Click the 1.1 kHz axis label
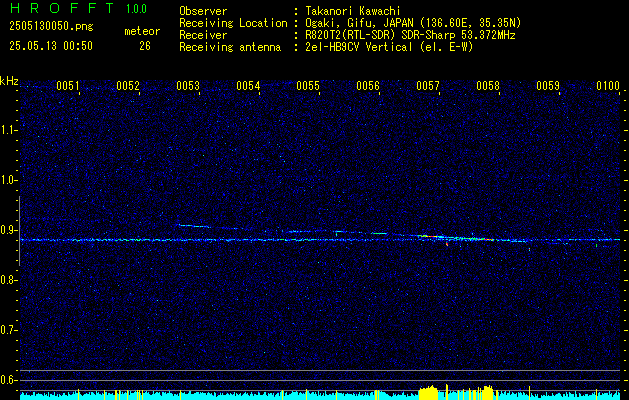The width and height of the screenshot is (629, 400). click(8, 130)
